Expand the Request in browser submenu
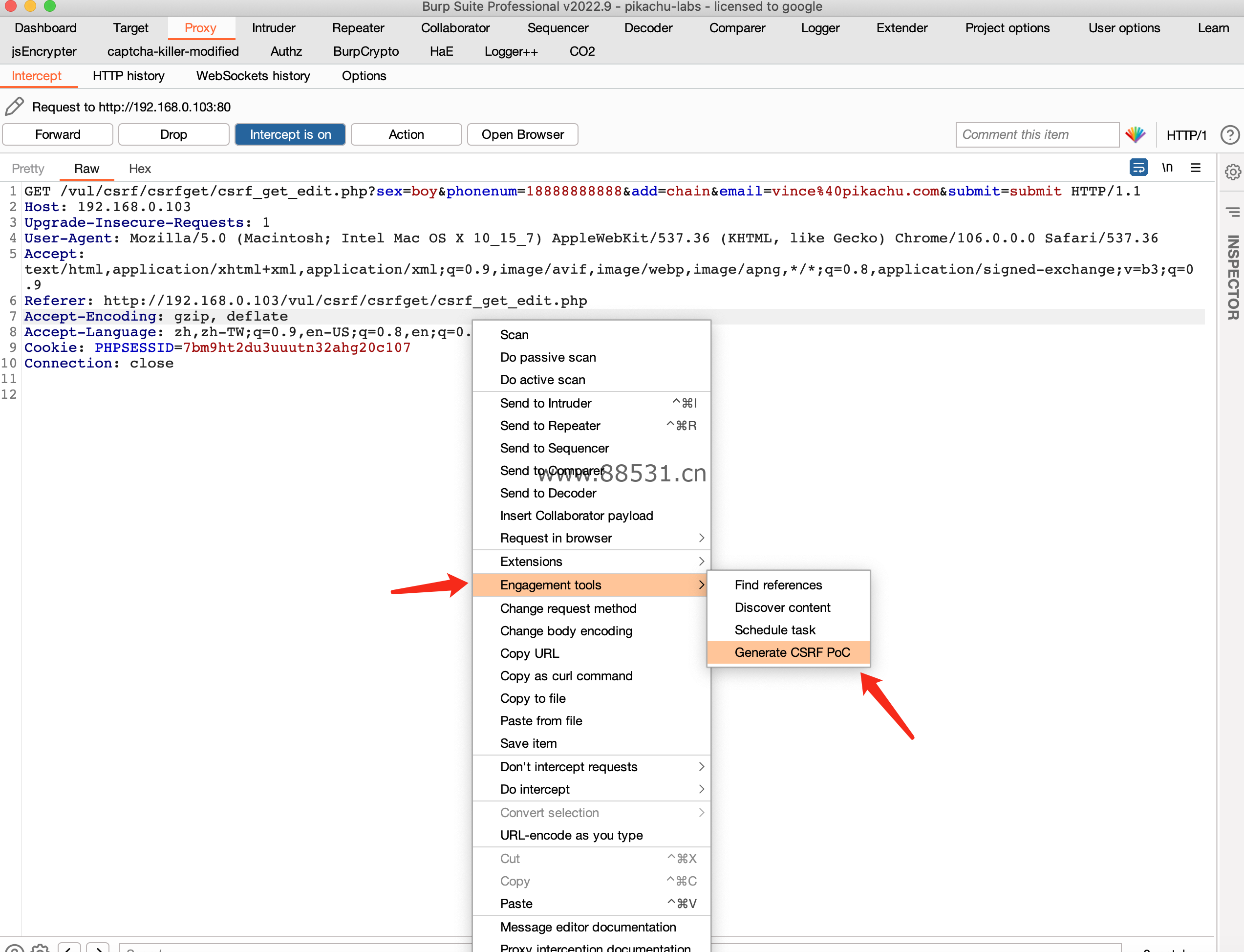The width and height of the screenshot is (1244, 952). pos(591,538)
